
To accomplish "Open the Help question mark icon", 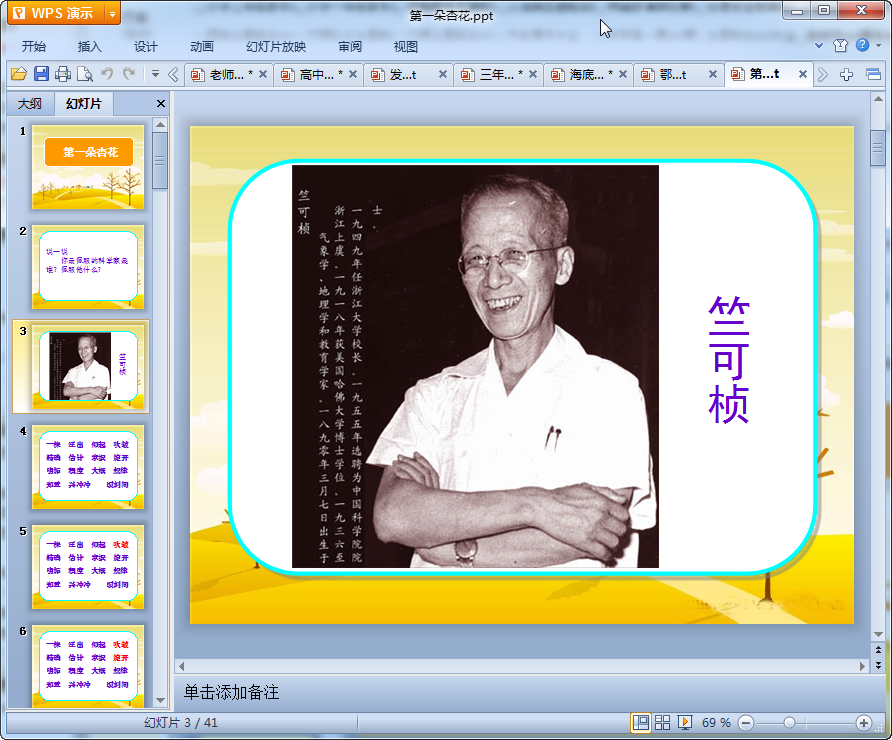I will point(862,45).
